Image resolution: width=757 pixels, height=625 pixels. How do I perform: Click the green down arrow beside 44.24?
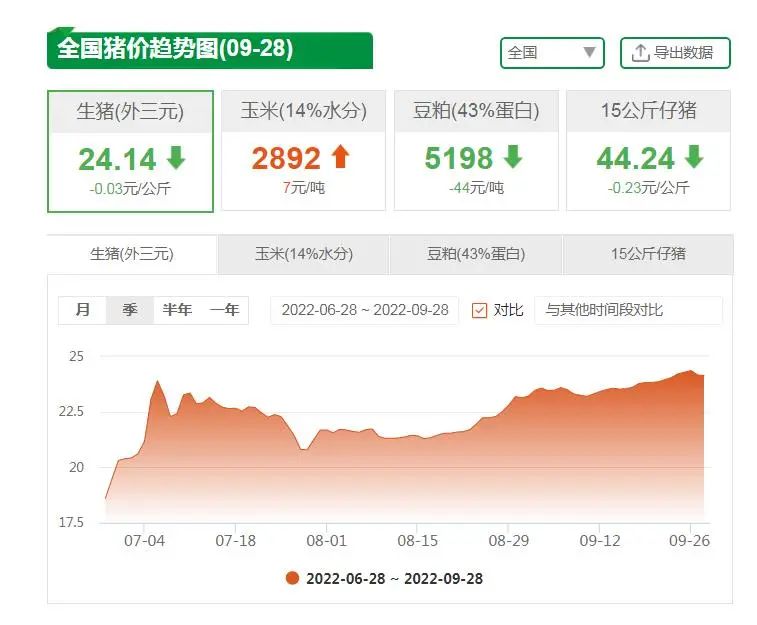(694, 156)
